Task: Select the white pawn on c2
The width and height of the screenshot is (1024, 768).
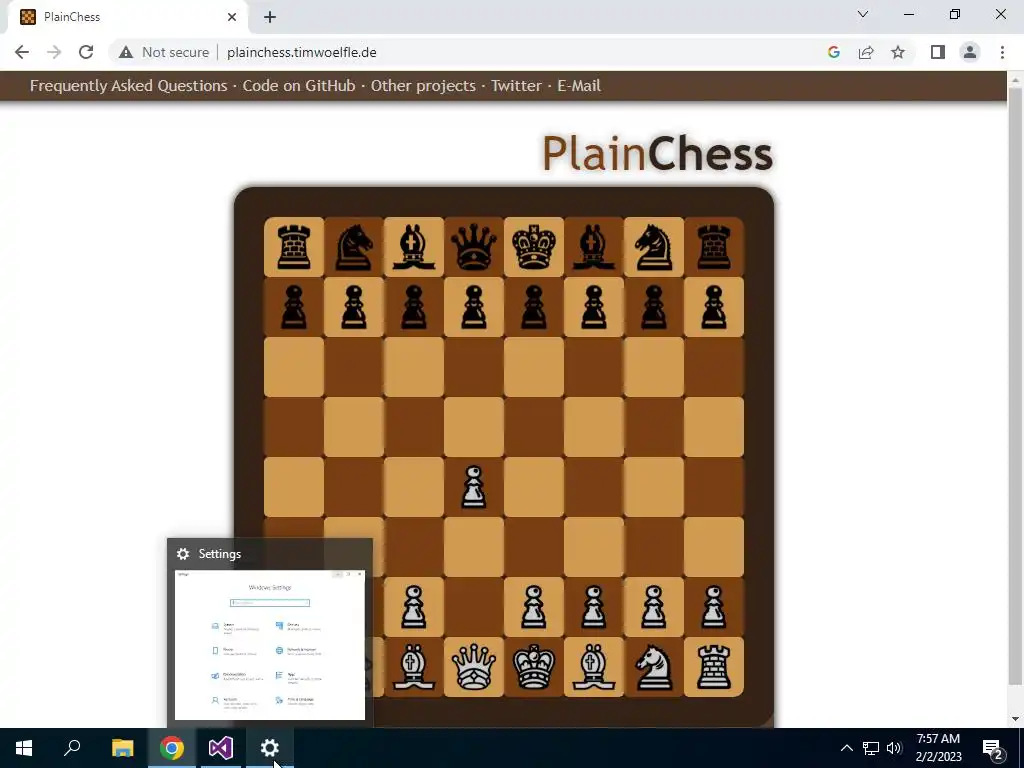Action: [x=414, y=607]
